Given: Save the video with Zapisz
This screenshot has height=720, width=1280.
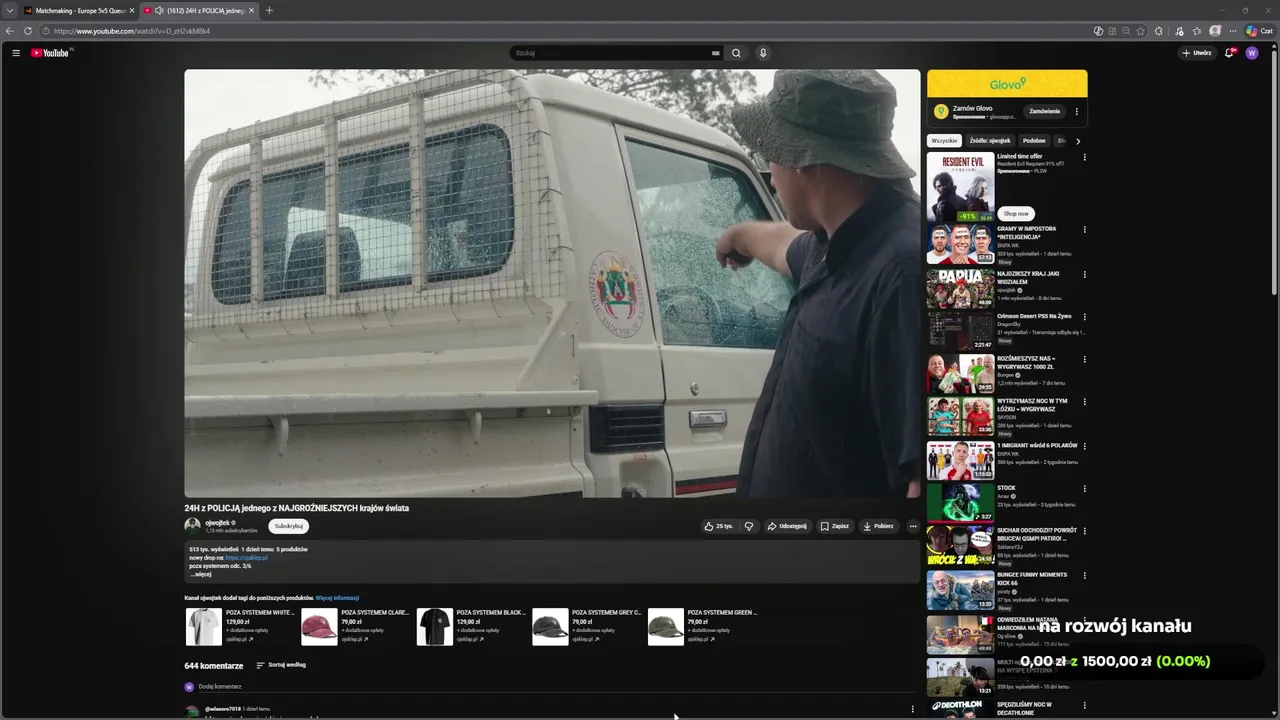Looking at the screenshot, I should (x=835, y=526).
